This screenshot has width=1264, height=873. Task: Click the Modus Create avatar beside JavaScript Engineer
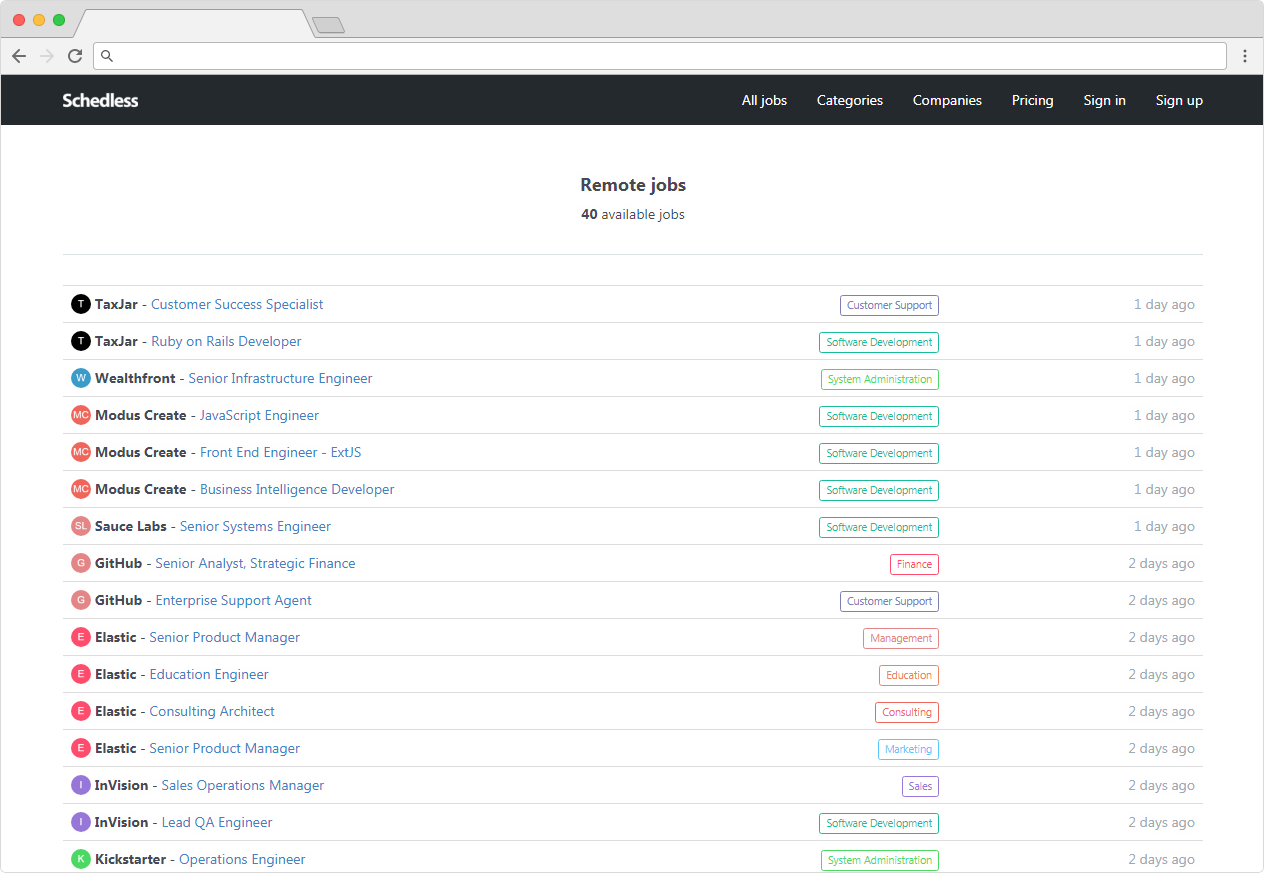[x=81, y=415]
